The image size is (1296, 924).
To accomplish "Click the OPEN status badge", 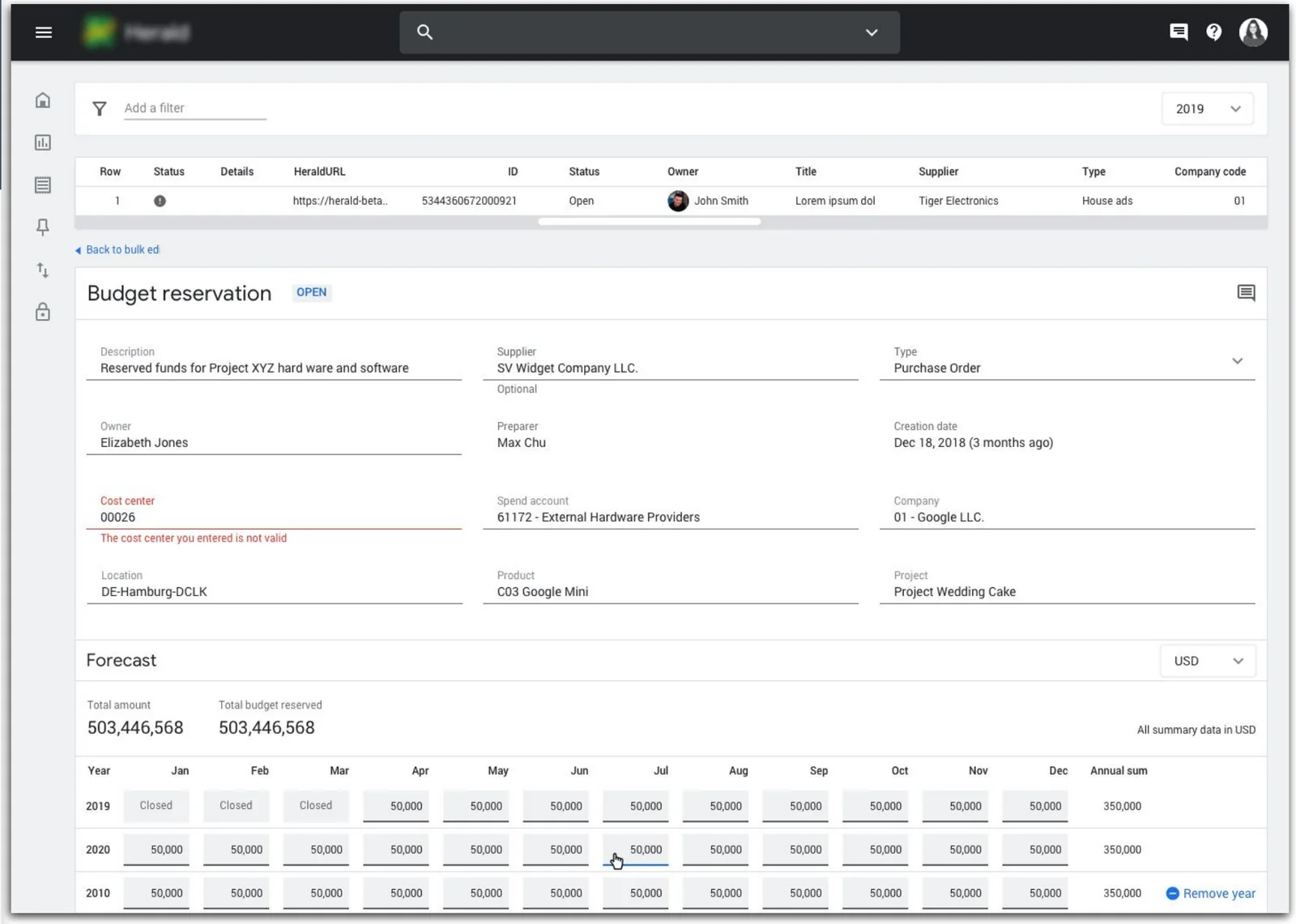I will pos(312,292).
